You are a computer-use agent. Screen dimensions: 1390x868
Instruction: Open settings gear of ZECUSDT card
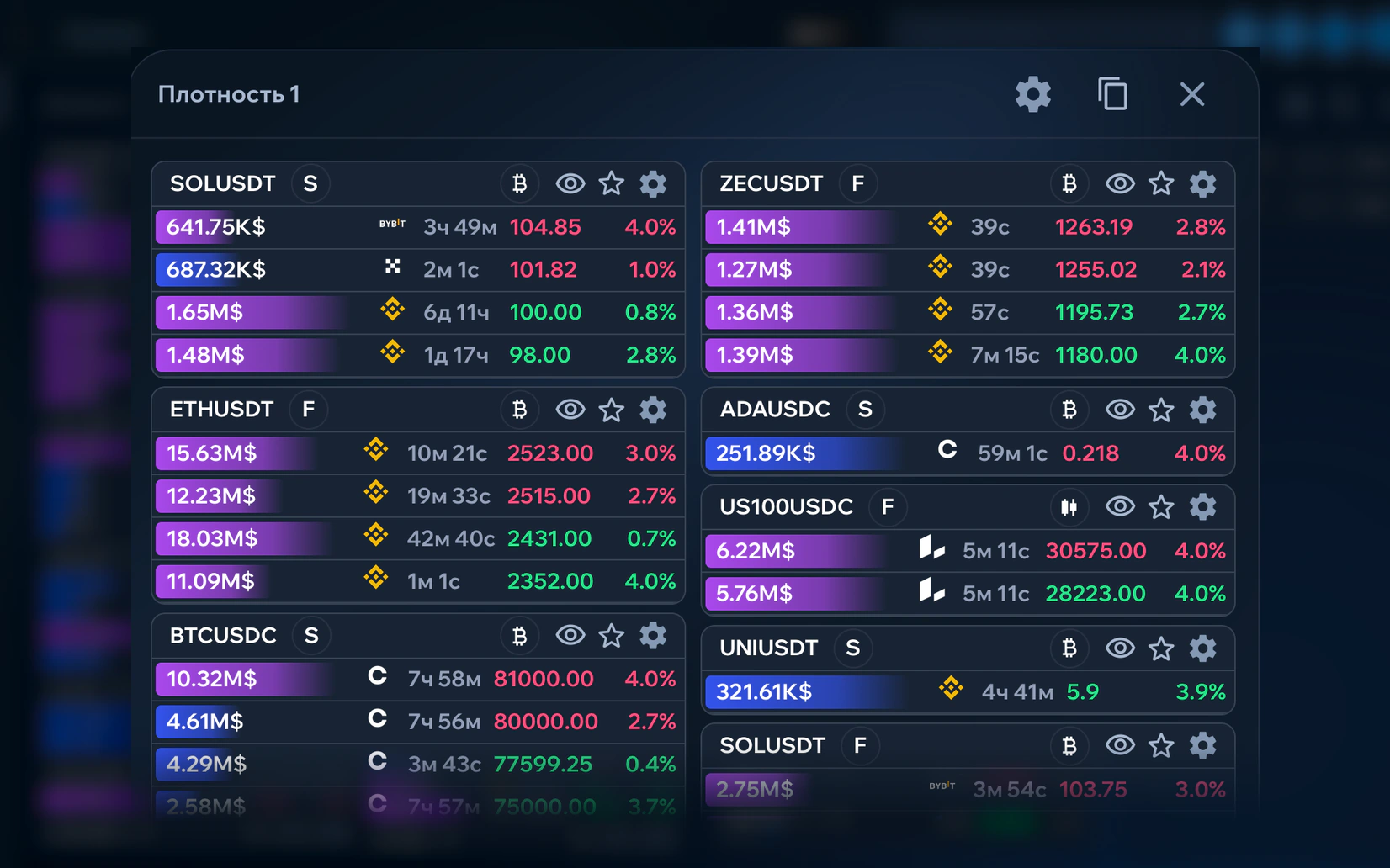(1202, 183)
